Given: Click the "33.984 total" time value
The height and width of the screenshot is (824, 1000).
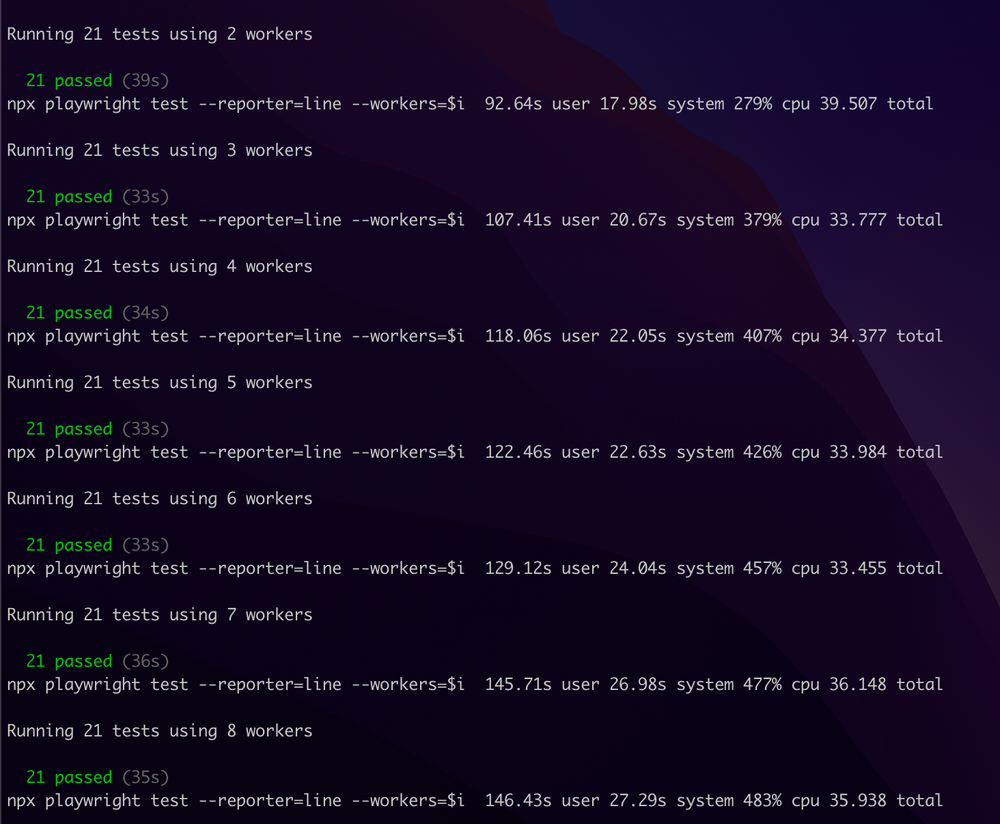Looking at the screenshot, I should [x=886, y=451].
